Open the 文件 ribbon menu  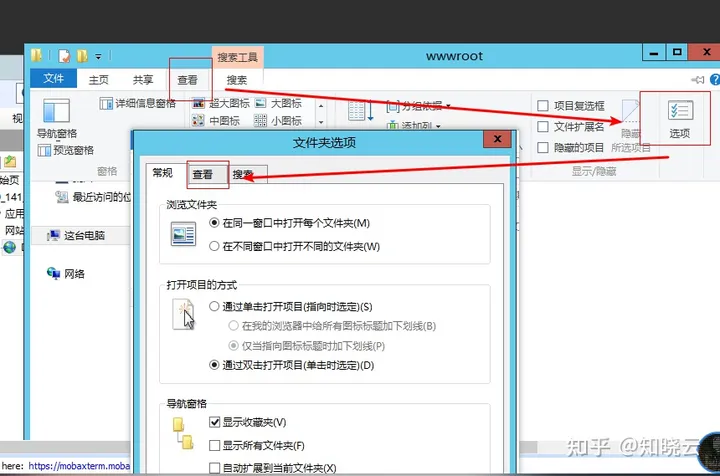[54, 80]
